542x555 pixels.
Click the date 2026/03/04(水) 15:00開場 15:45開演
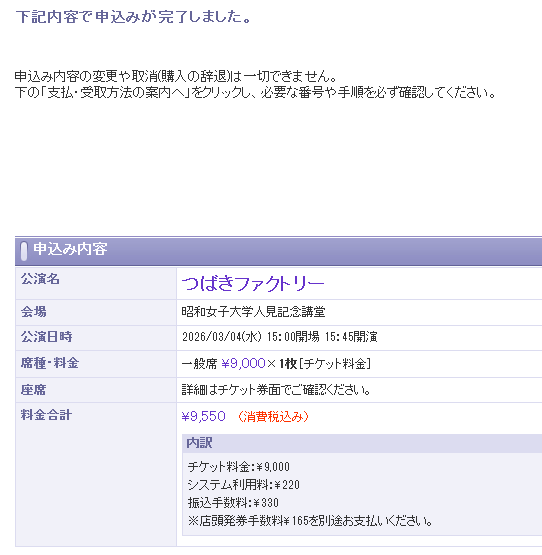[x=280, y=337]
